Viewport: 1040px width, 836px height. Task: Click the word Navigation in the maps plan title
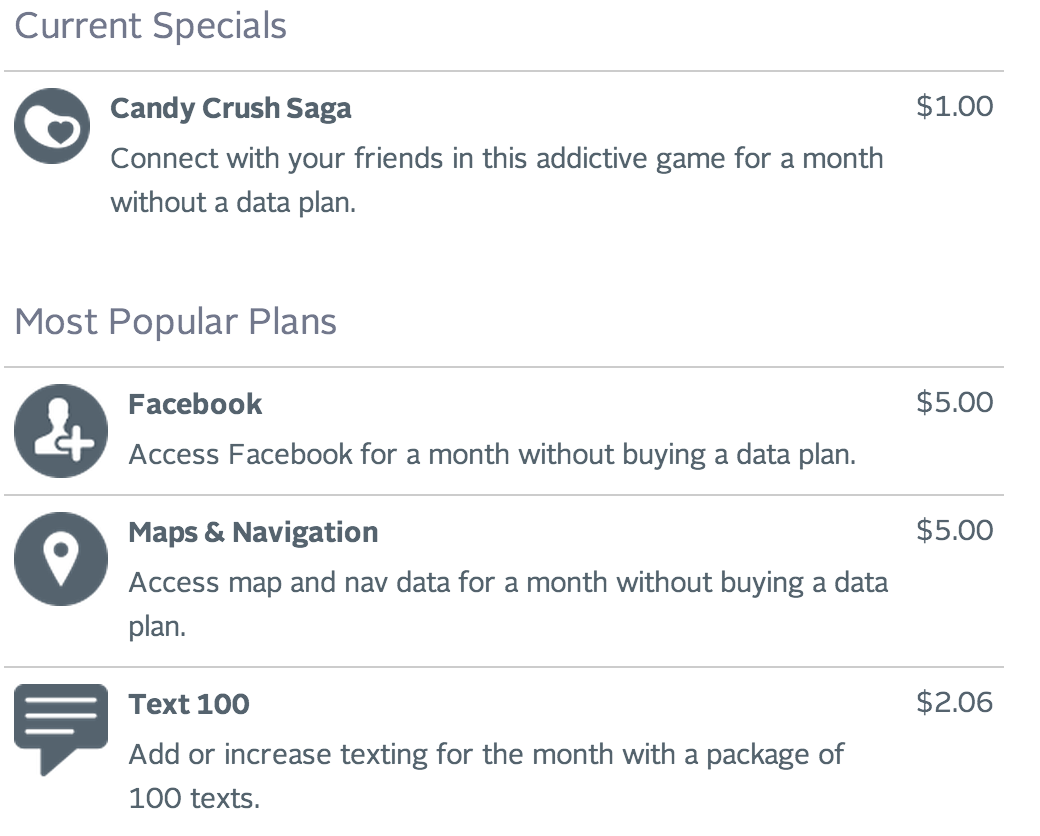(304, 532)
